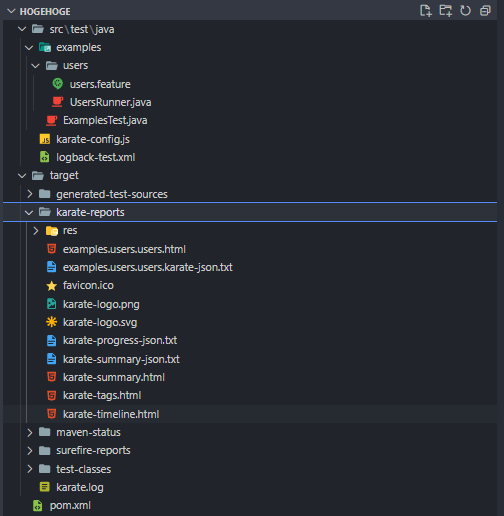
Task: Click the log file icon beside karate.log
Action: (x=45, y=487)
